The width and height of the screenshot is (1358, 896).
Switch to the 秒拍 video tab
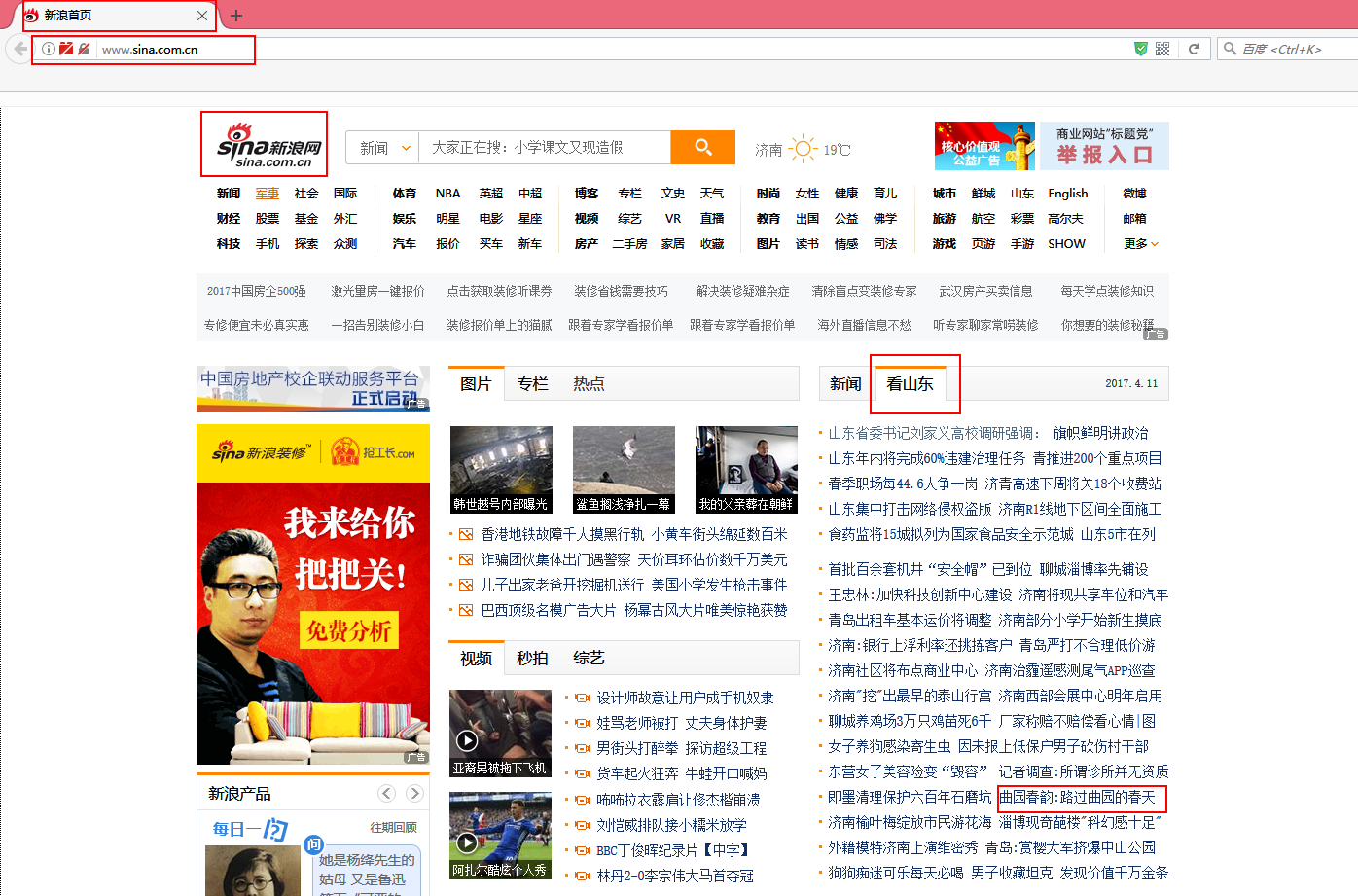click(x=532, y=659)
